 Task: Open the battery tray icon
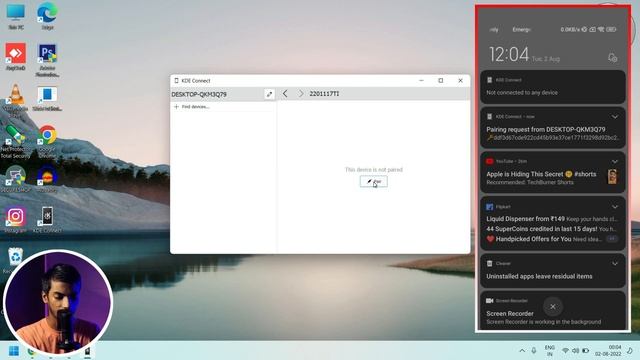click(x=585, y=351)
